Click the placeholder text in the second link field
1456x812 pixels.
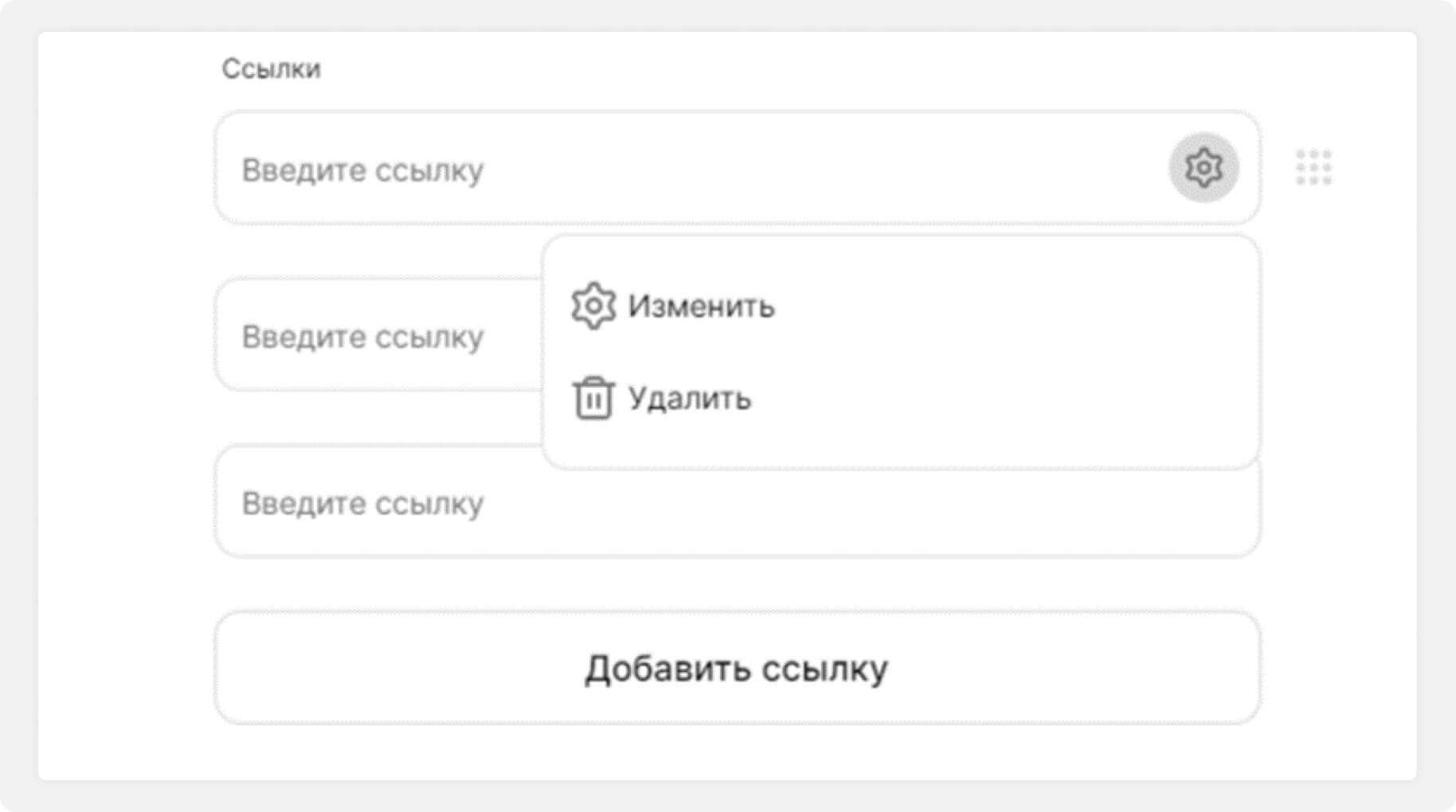[362, 337]
